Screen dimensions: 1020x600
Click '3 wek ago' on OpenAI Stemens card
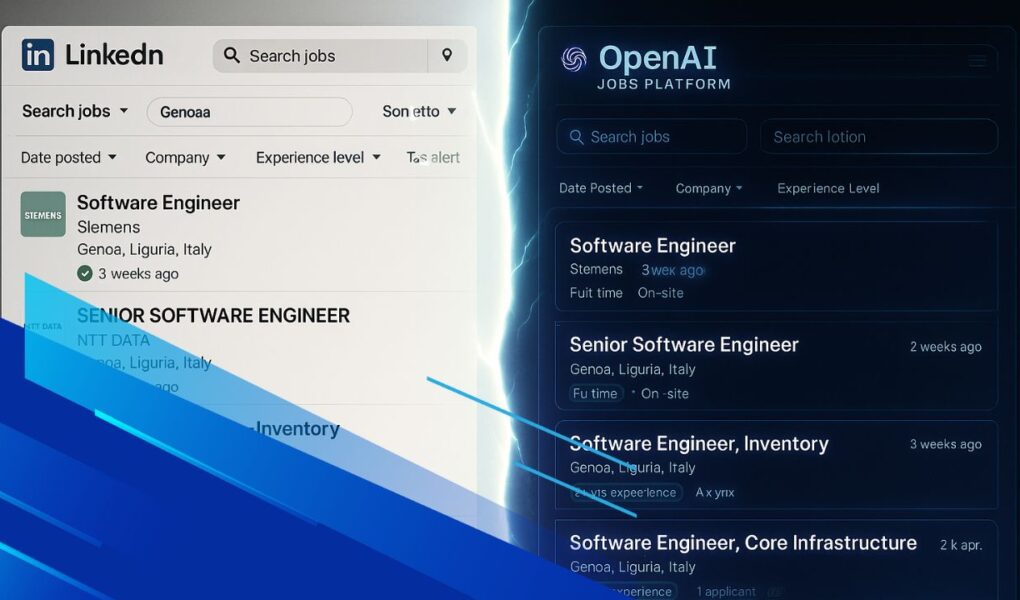click(x=673, y=270)
